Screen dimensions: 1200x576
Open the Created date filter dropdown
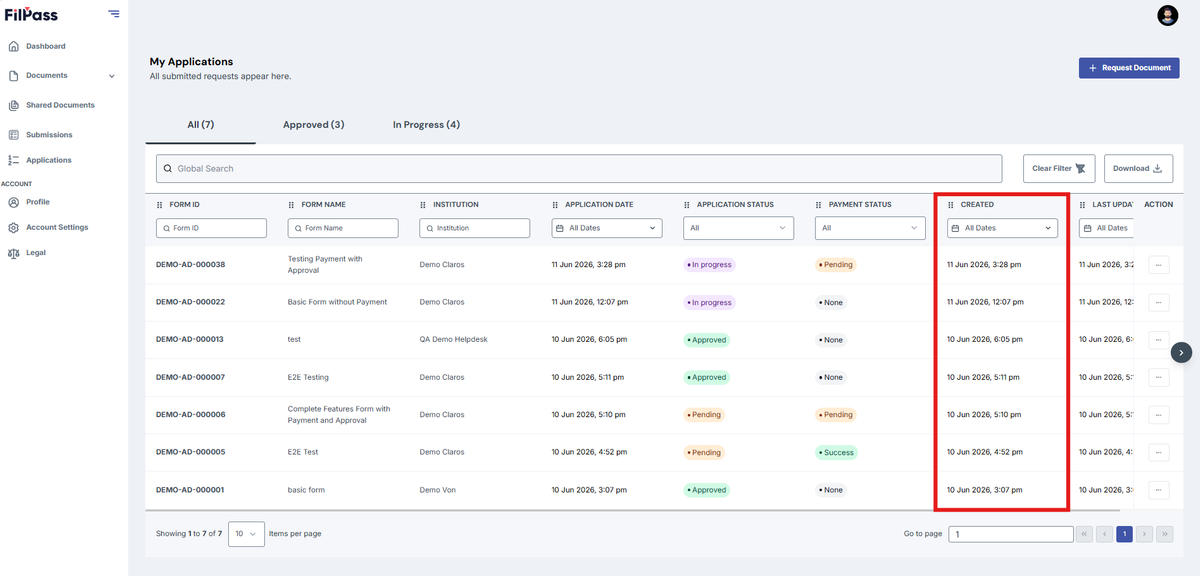[x=1002, y=228]
